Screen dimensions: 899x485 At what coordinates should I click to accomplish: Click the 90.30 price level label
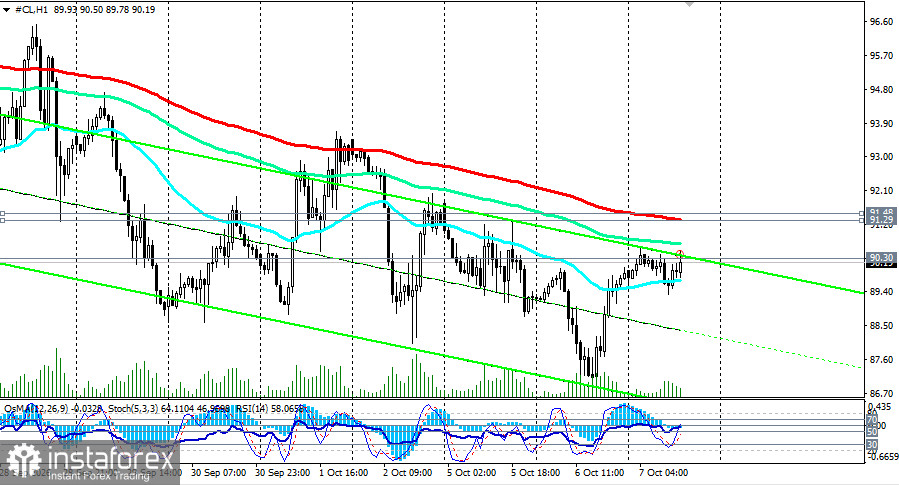click(882, 257)
